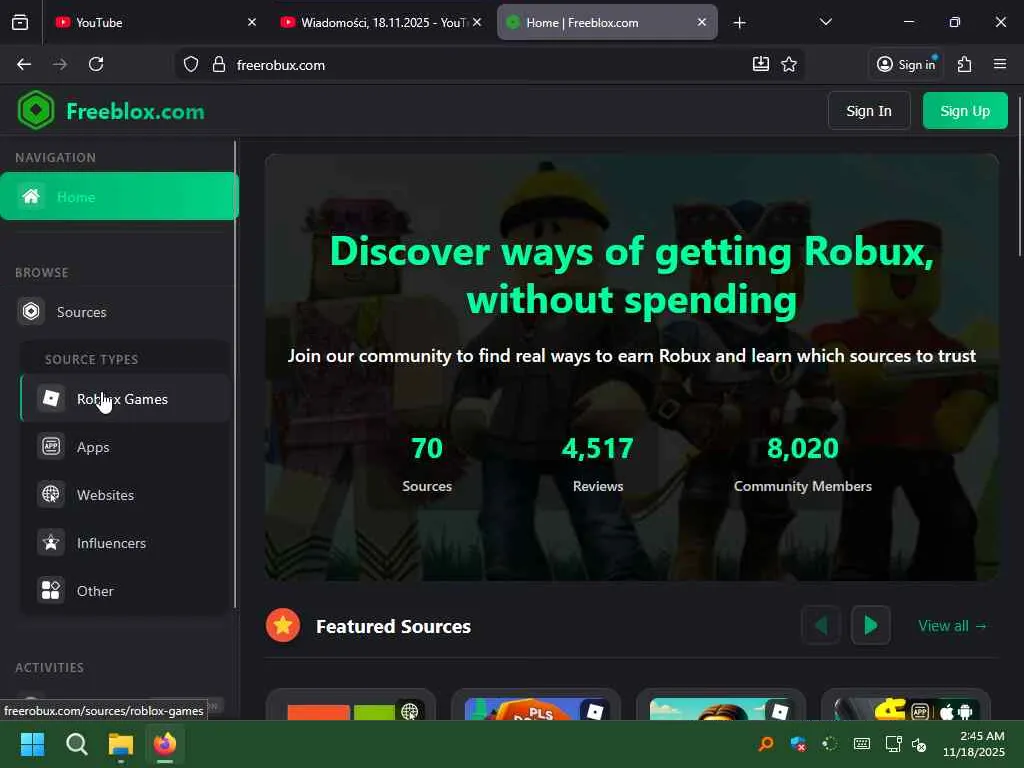Image resolution: width=1024 pixels, height=768 pixels.
Task: Click the Featured Sources orange star icon
Action: coord(283,626)
